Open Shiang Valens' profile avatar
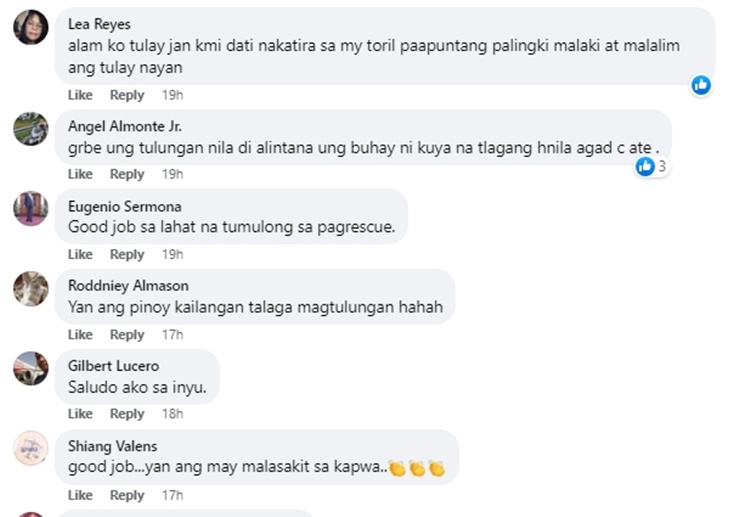The height and width of the screenshot is (517, 750). click(x=31, y=448)
